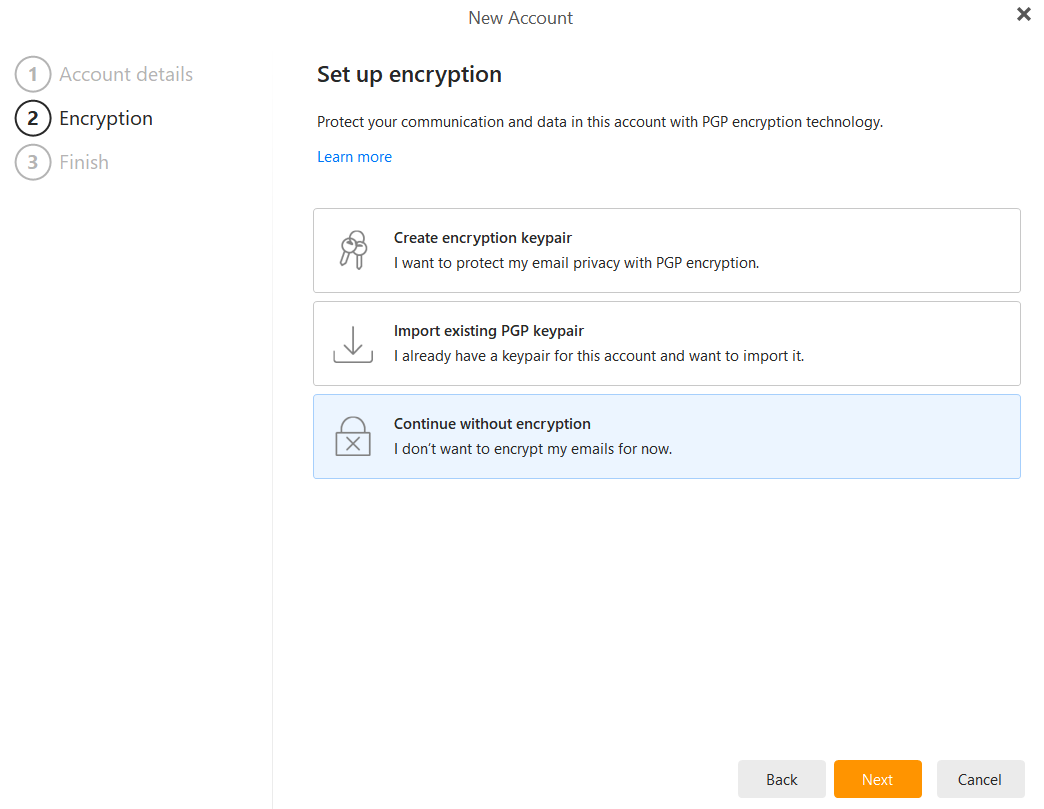Screen dimensions: 1044x809
Task: Go back with the Back button
Action: [781, 779]
